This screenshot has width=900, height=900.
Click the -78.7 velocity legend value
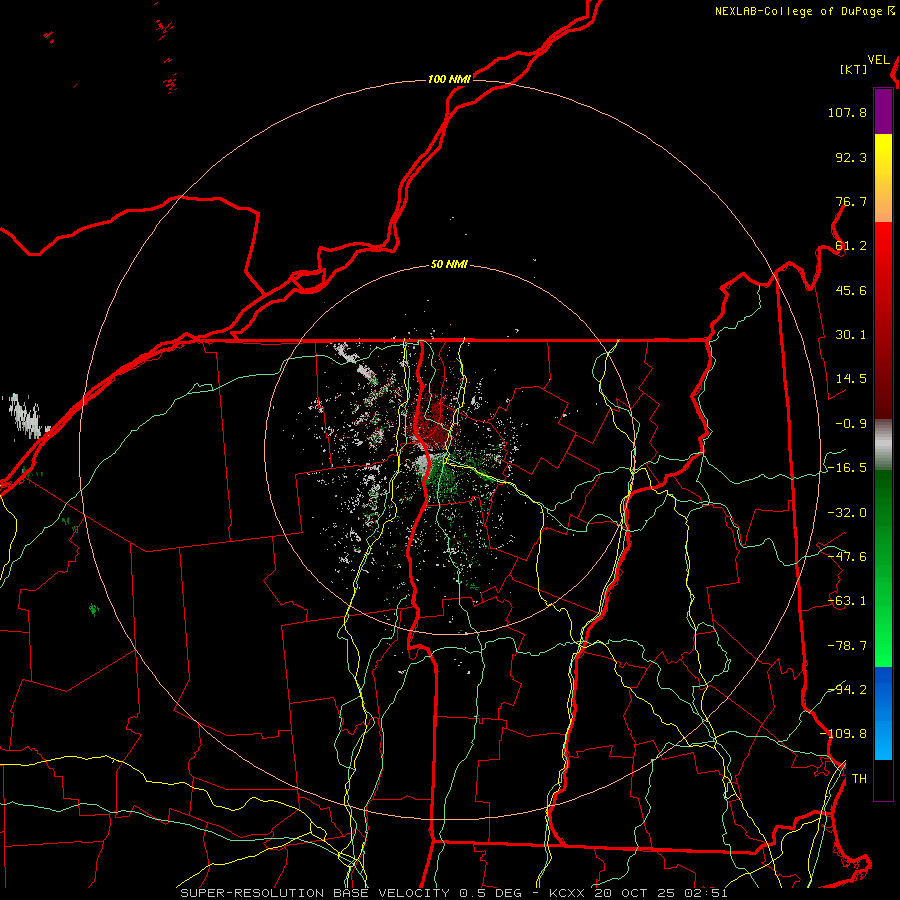pyautogui.click(x=847, y=646)
